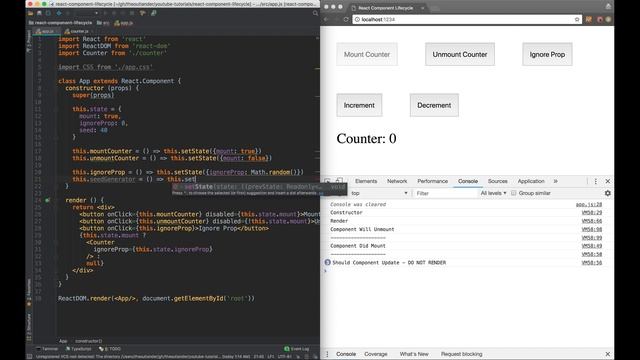The height and width of the screenshot is (360, 640).
Task: Open the TODO tool window button
Action: [x=110, y=349]
